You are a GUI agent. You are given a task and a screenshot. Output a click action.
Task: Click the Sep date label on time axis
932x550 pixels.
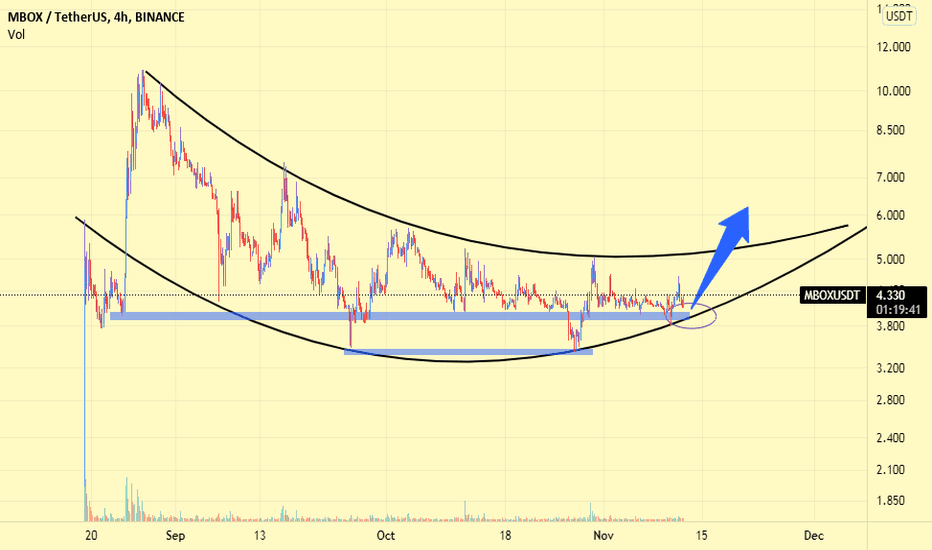coord(175,536)
